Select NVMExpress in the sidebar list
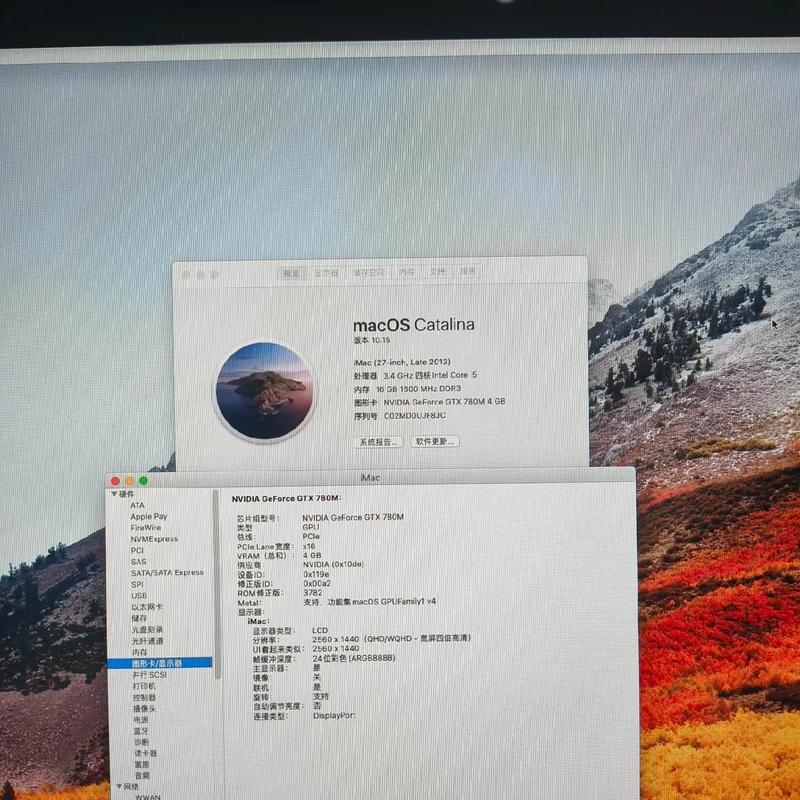The image size is (800, 800). point(153,539)
